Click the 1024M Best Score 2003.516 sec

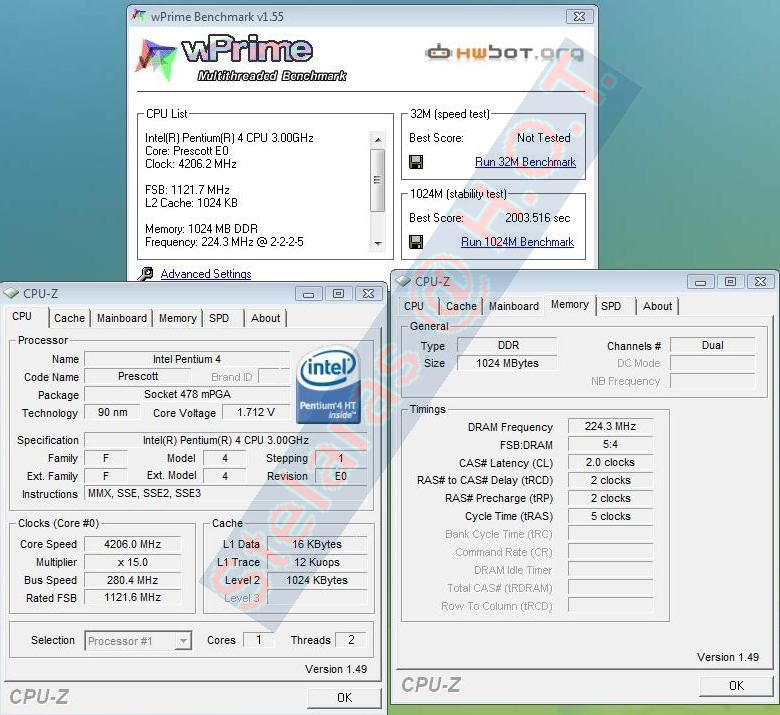[x=538, y=218]
